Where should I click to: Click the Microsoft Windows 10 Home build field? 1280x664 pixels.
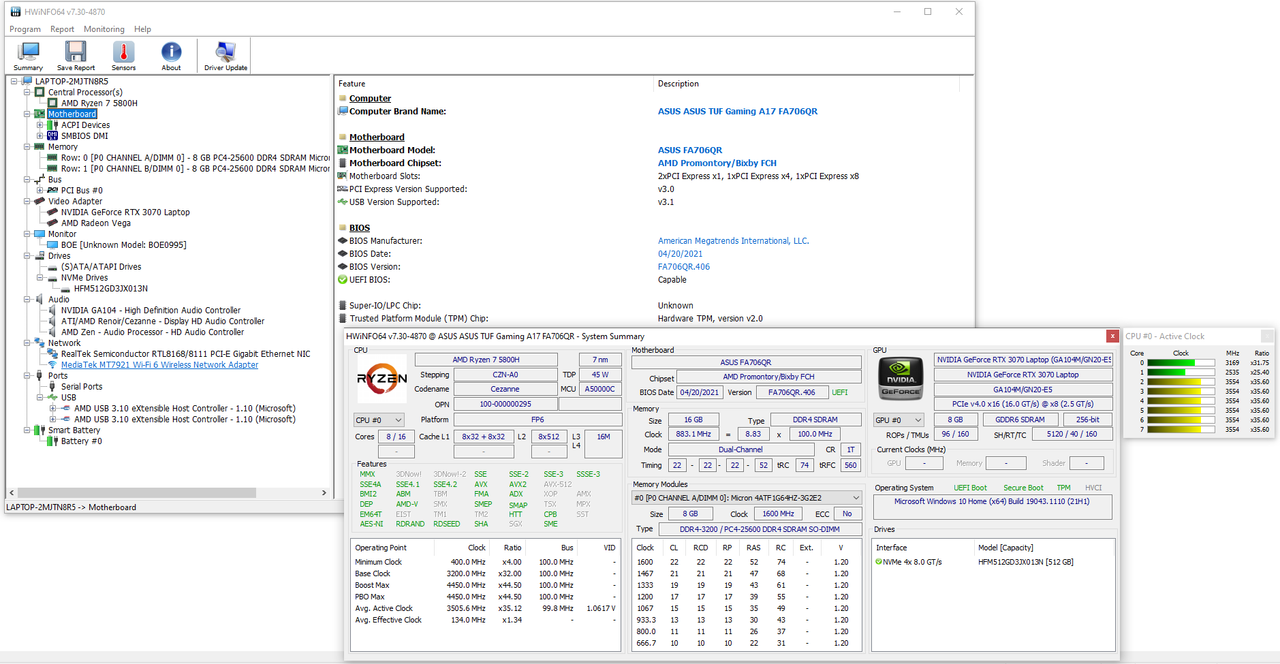pos(992,507)
